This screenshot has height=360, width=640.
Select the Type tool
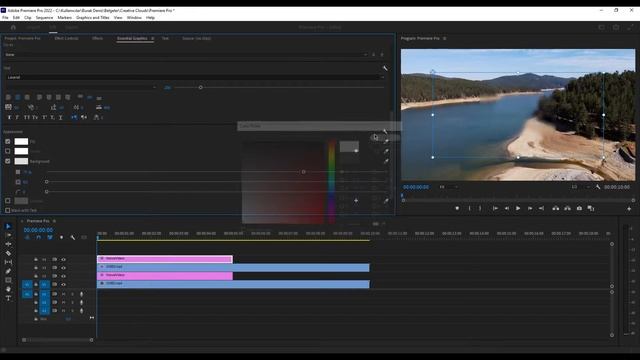[8, 298]
